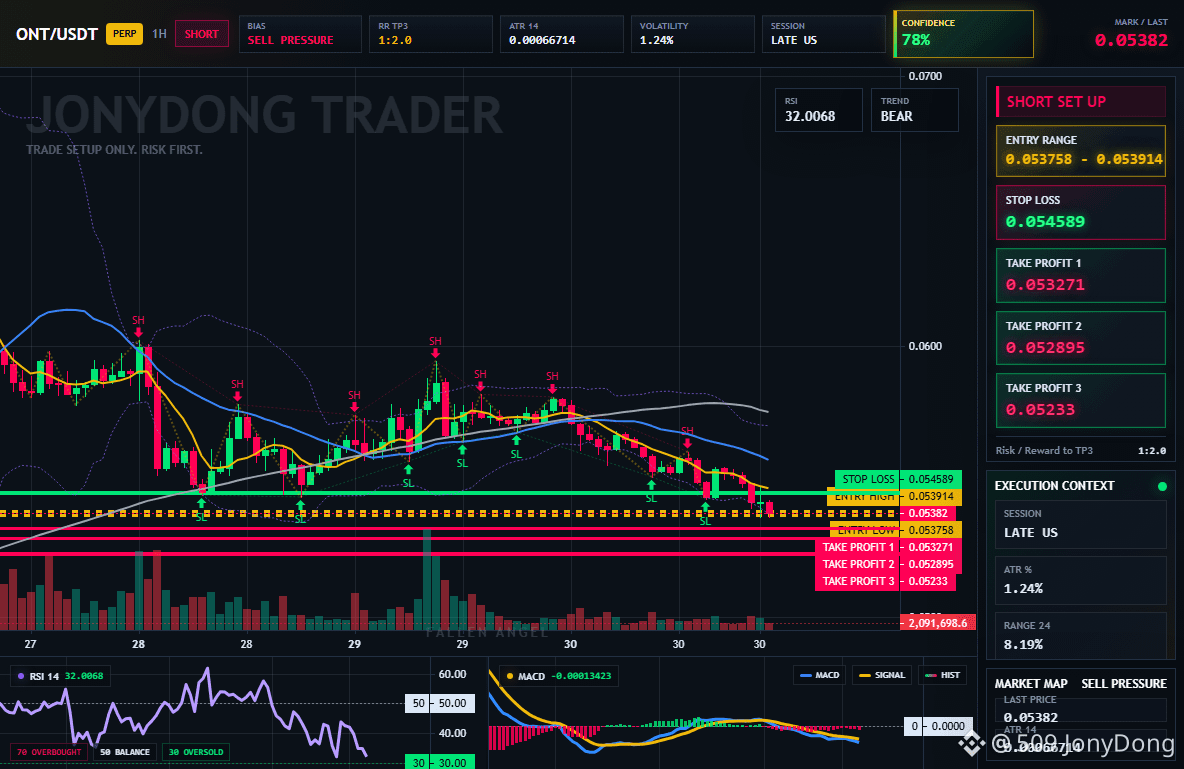Open the BIAS Sell Pressure card in top bar
Viewport: 1184px width, 769px height.
coord(301,34)
